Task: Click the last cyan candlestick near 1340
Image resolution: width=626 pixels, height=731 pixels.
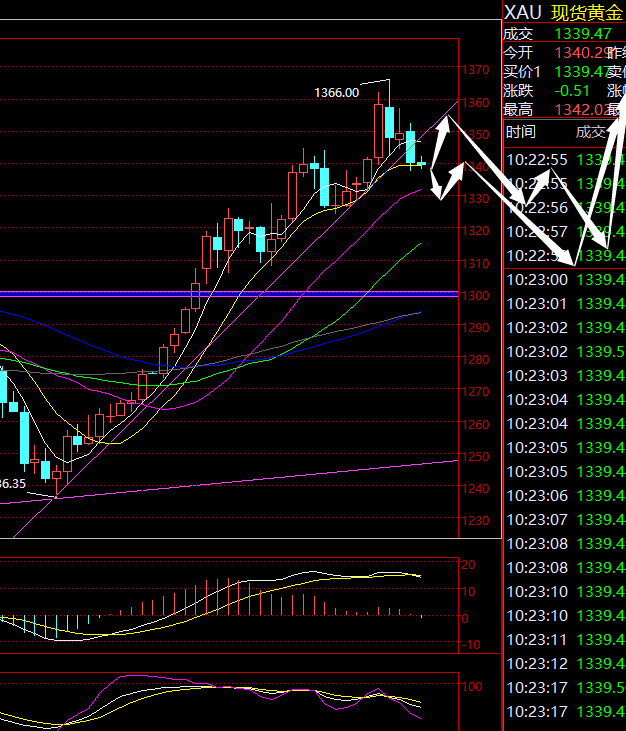Action: [421, 163]
